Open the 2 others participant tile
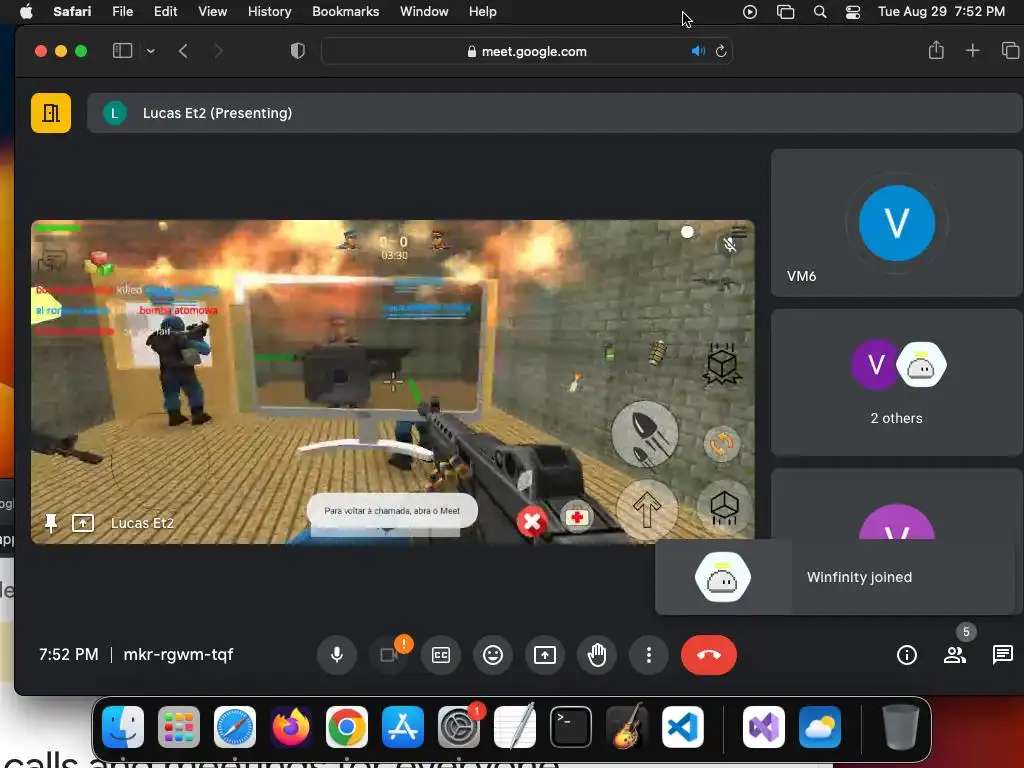This screenshot has height=768, width=1024. click(897, 383)
